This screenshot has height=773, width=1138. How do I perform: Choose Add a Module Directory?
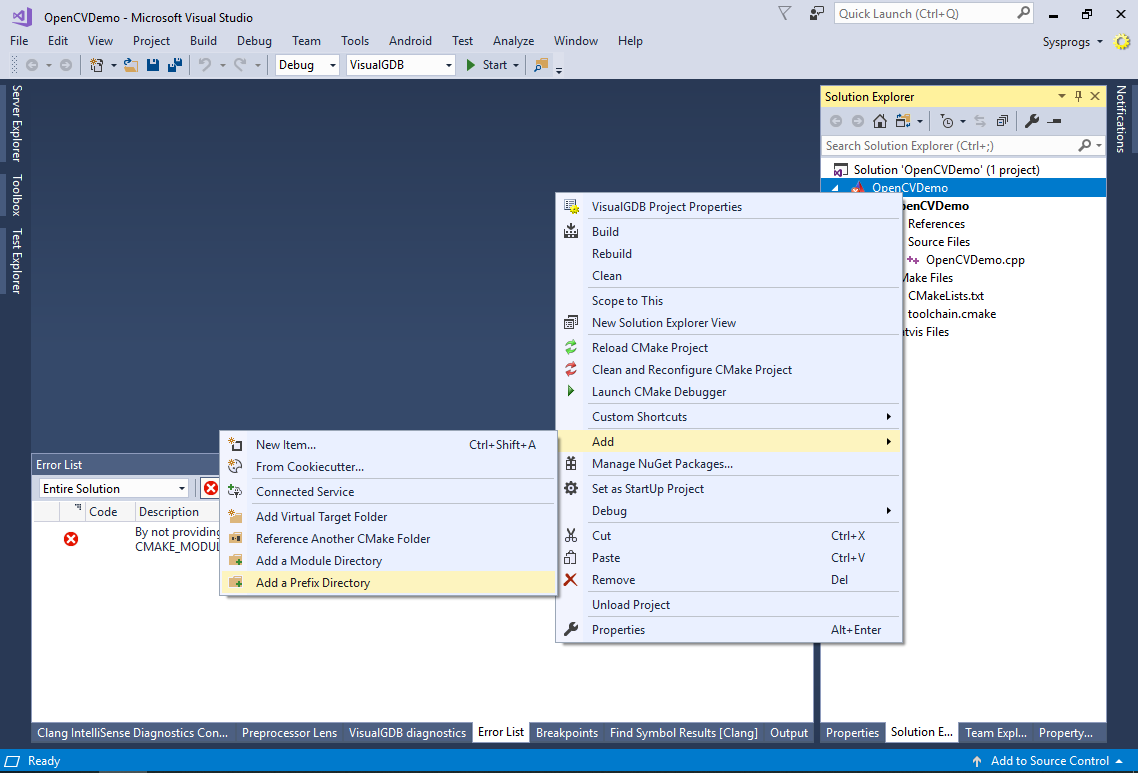(x=388, y=561)
